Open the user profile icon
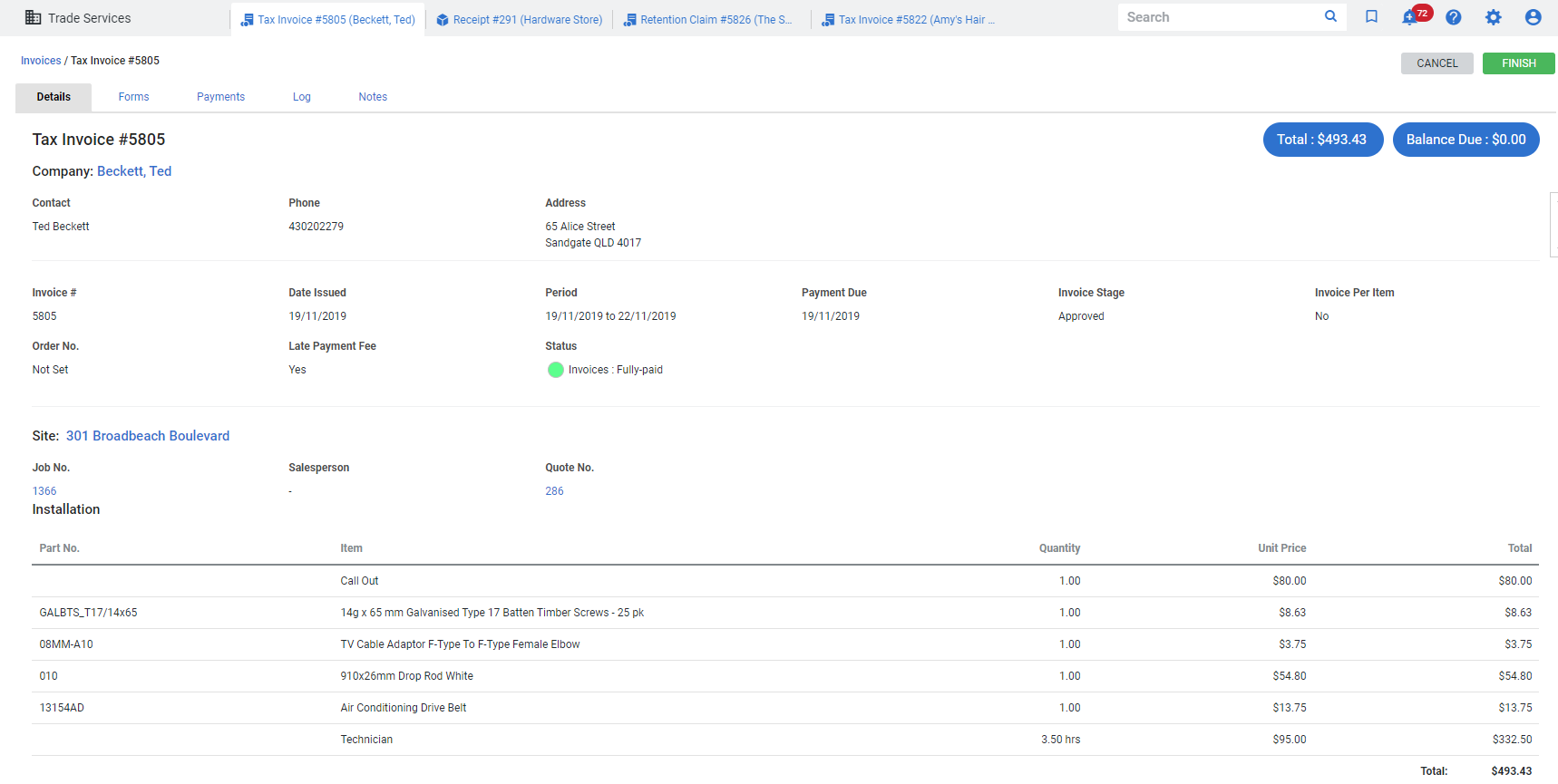This screenshot has width=1558, height=784. [1533, 17]
